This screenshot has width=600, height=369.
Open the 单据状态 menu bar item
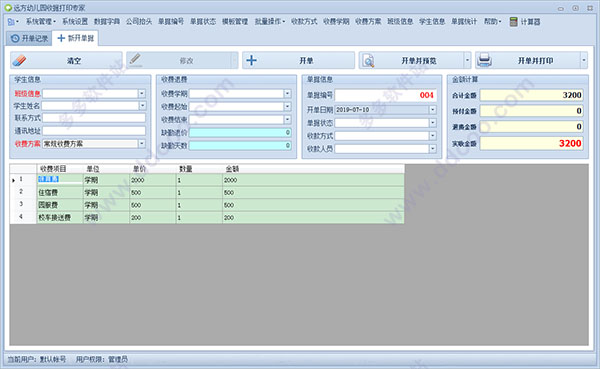[x=203, y=22]
